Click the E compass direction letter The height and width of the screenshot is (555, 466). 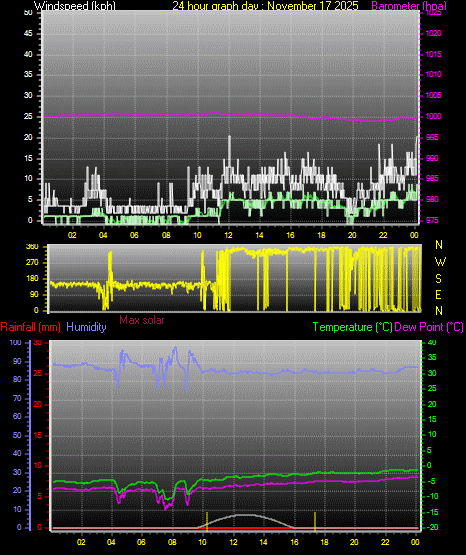click(x=438, y=295)
